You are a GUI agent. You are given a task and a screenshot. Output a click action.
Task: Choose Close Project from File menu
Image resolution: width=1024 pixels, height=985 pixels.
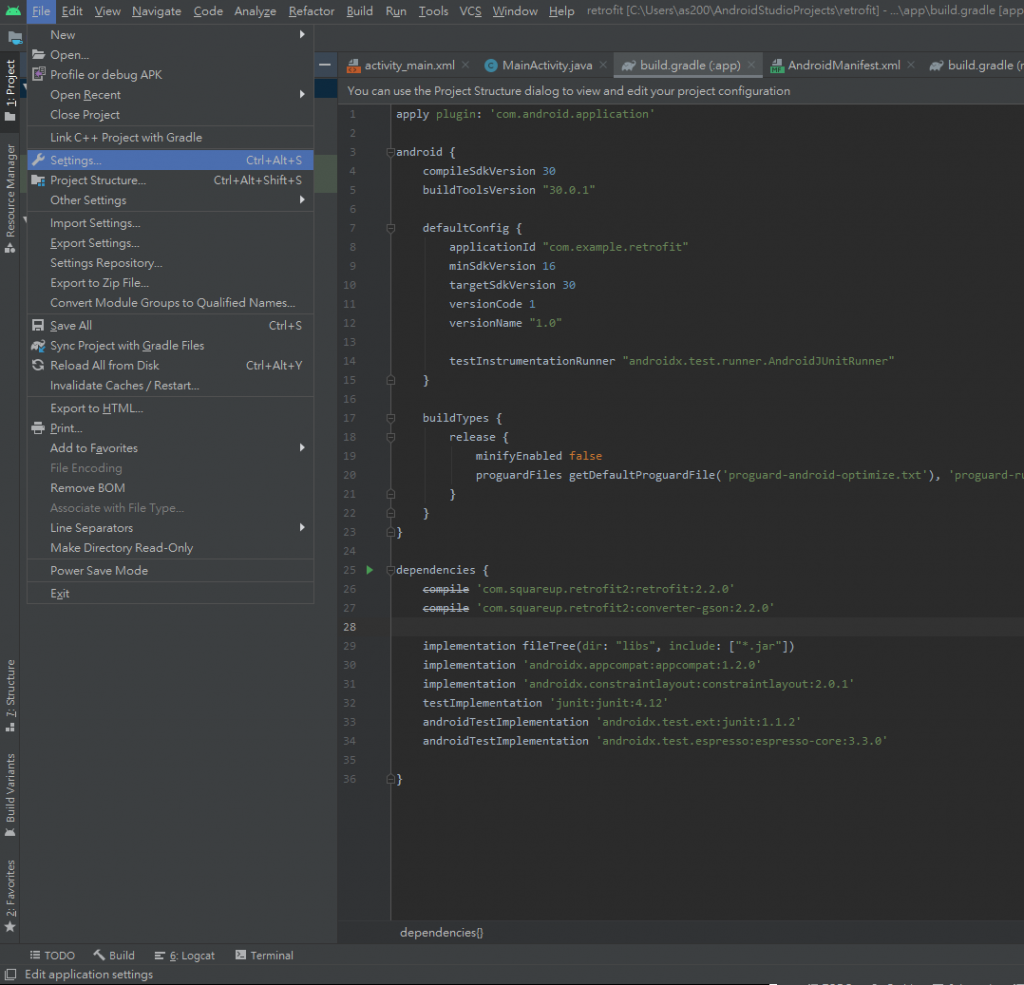click(170, 114)
